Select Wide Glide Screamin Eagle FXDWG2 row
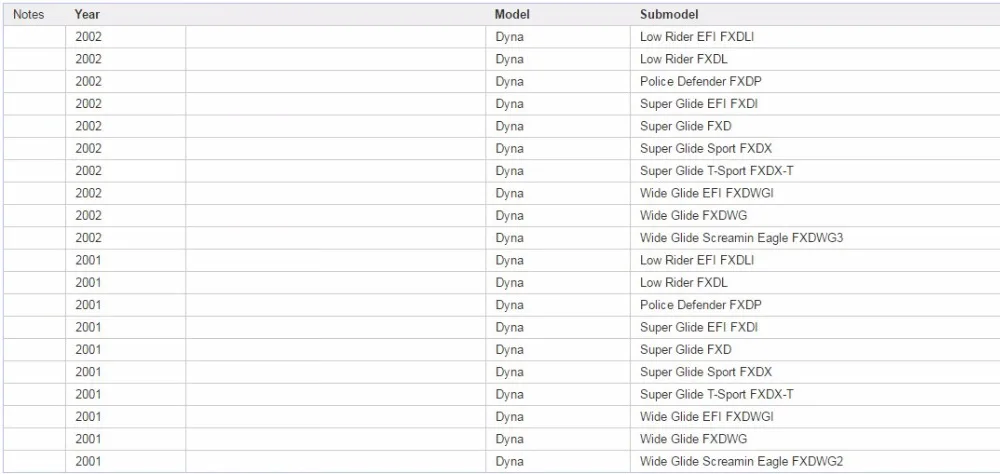 (500, 461)
